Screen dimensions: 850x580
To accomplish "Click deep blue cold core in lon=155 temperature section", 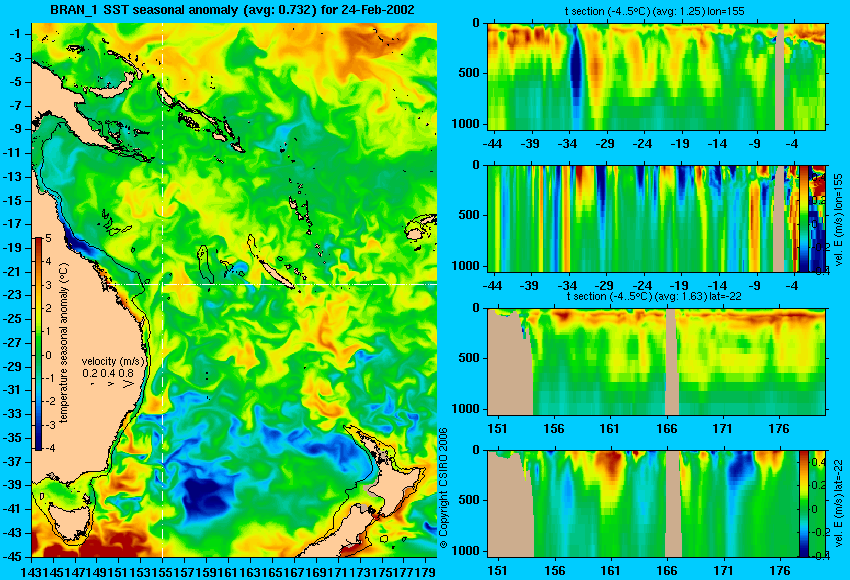I will pos(575,70).
